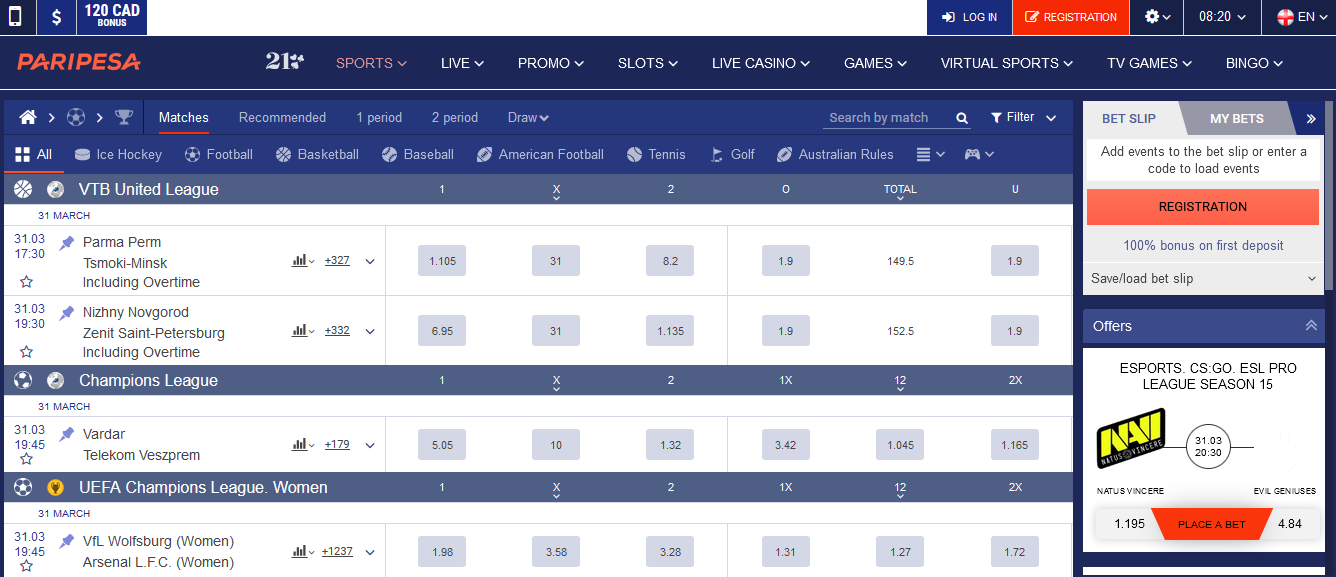Switch to the MY BETS tab
The image size is (1336, 577).
point(1237,118)
